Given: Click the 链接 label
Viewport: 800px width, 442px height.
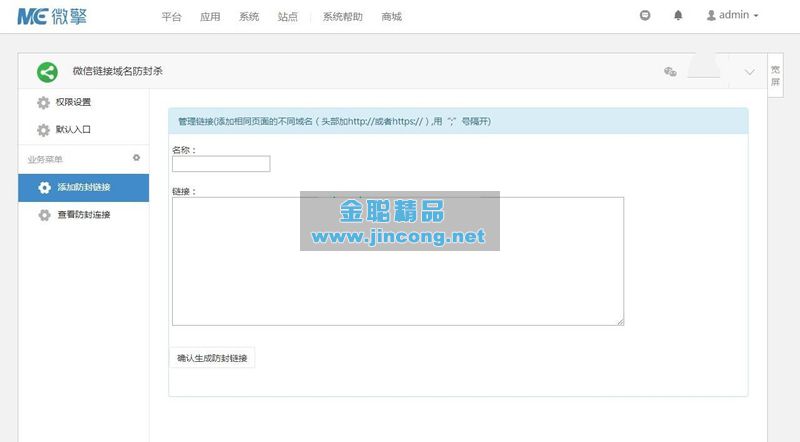Looking at the screenshot, I should tap(184, 191).
